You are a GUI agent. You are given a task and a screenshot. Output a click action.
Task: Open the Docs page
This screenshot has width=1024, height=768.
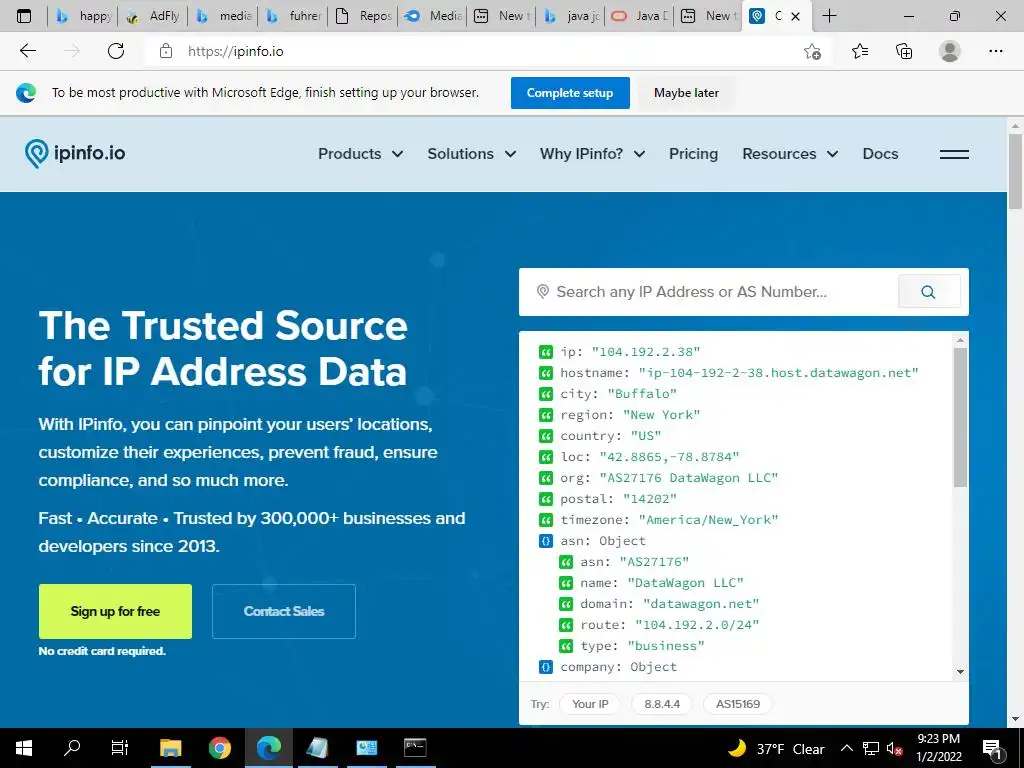[880, 154]
